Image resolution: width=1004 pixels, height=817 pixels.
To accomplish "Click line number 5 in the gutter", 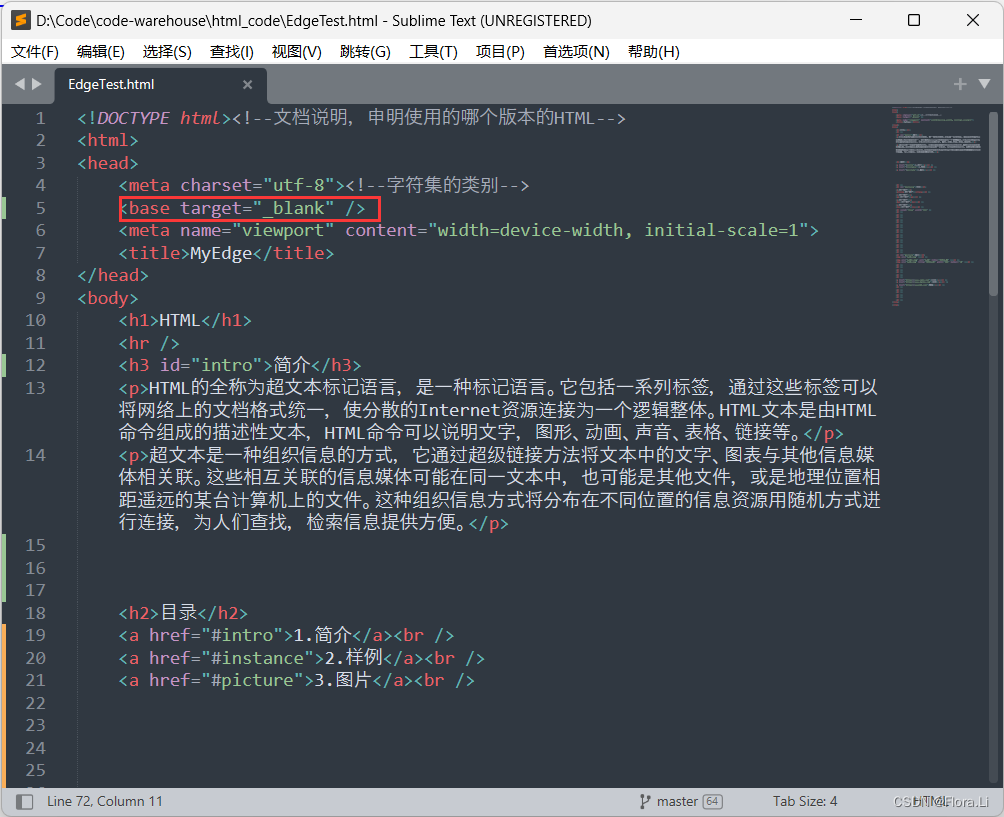I will (x=40, y=208).
